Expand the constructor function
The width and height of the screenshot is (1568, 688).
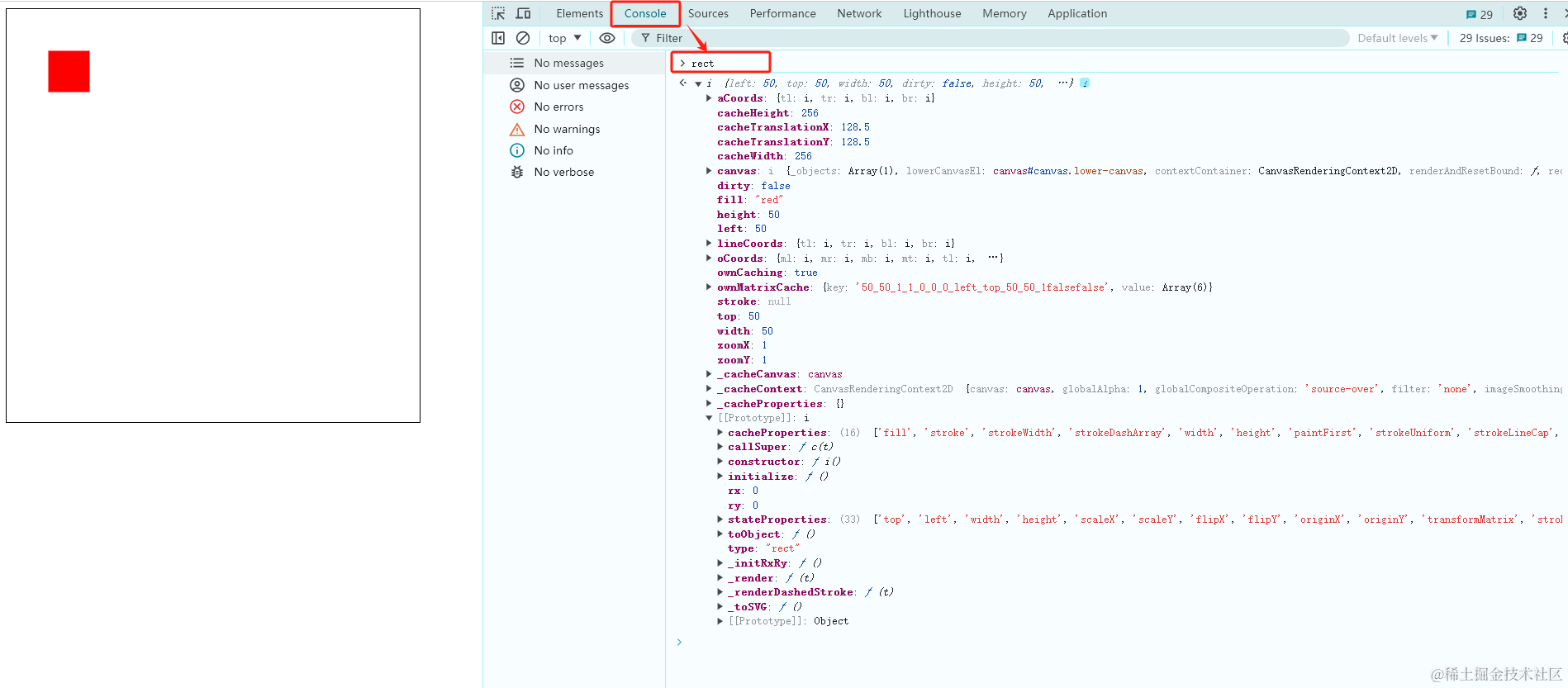[720, 462]
